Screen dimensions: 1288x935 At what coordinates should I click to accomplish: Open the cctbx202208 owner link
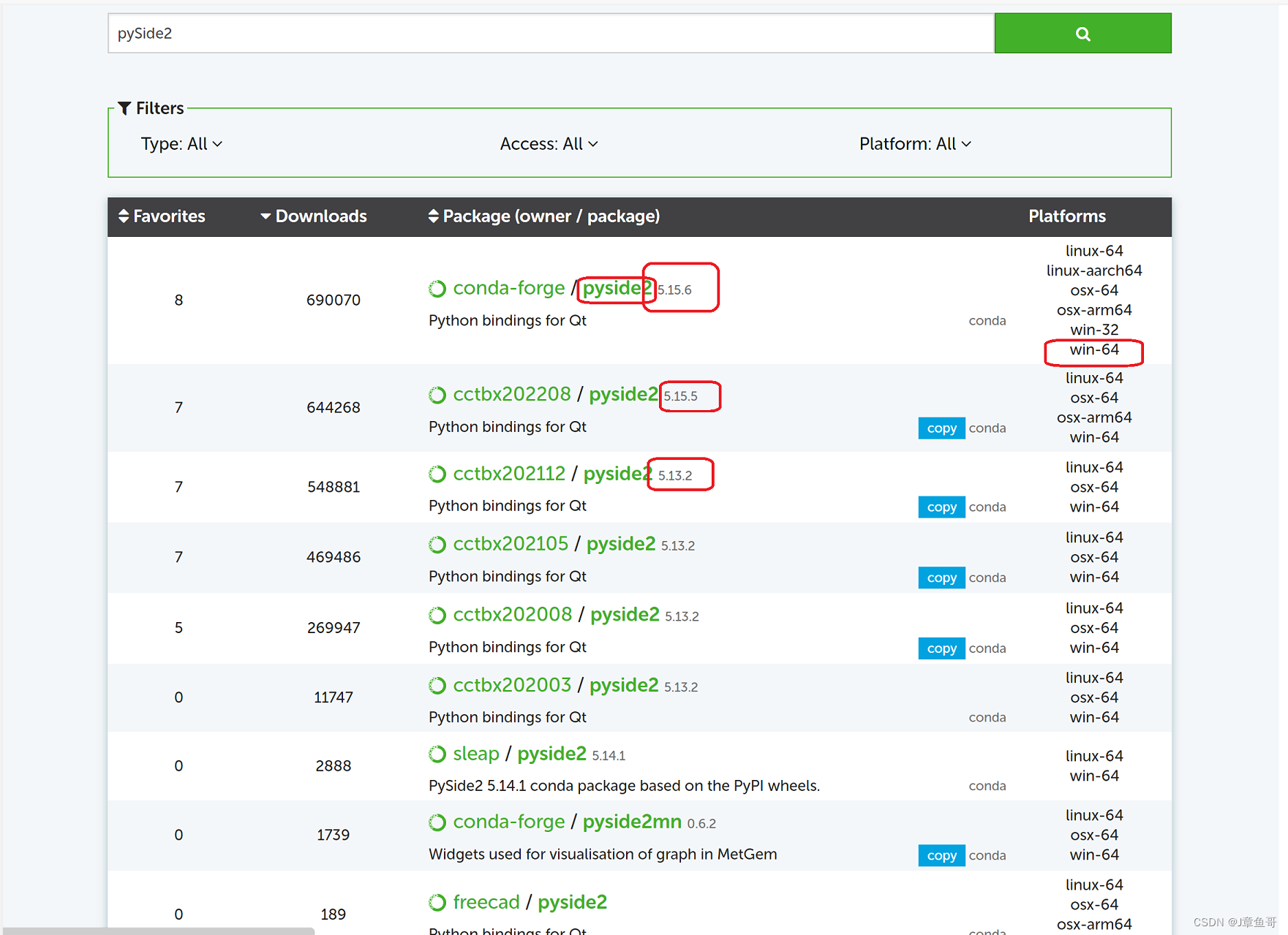click(x=512, y=394)
